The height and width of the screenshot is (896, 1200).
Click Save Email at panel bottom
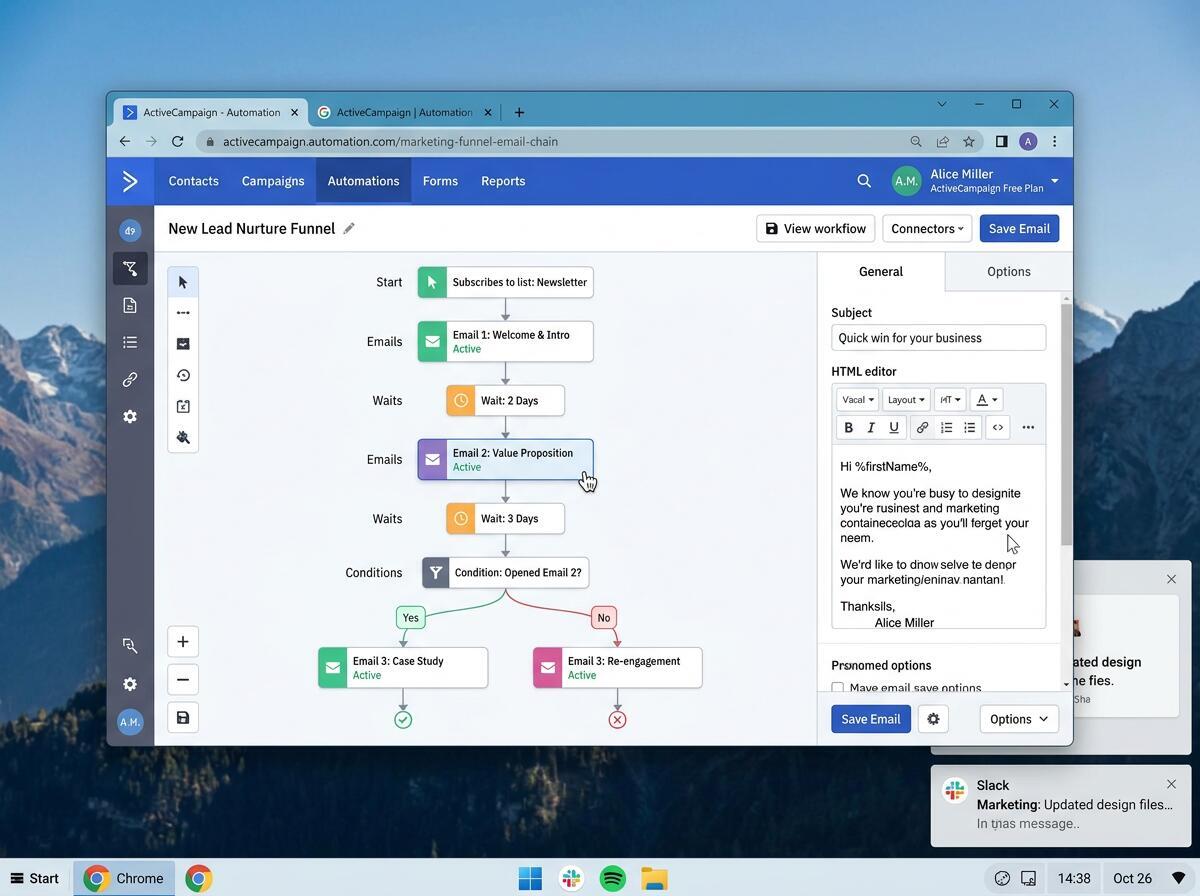(870, 719)
